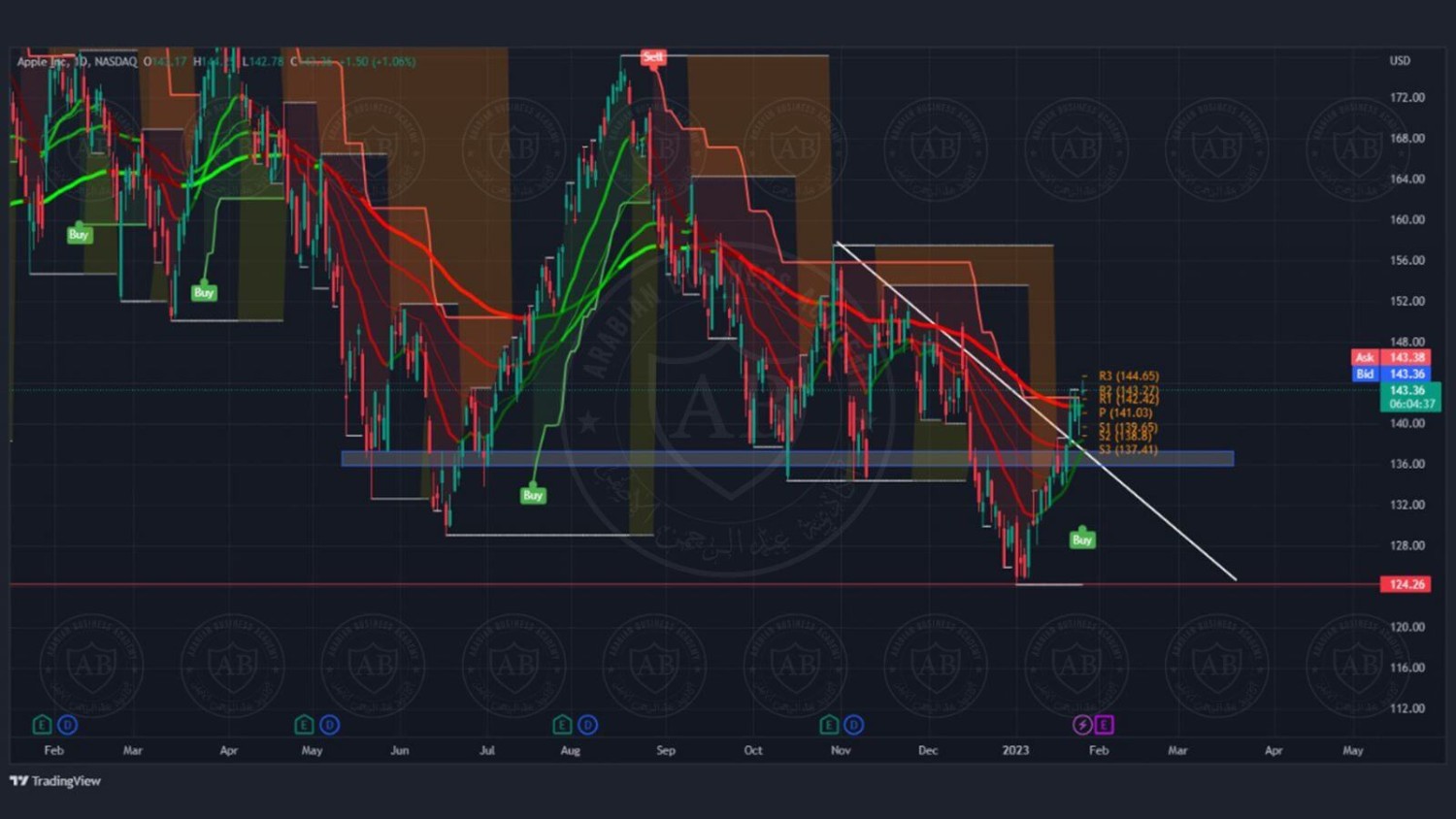Click the Jul label on time axis
The image size is (1456, 819).
pos(487,750)
